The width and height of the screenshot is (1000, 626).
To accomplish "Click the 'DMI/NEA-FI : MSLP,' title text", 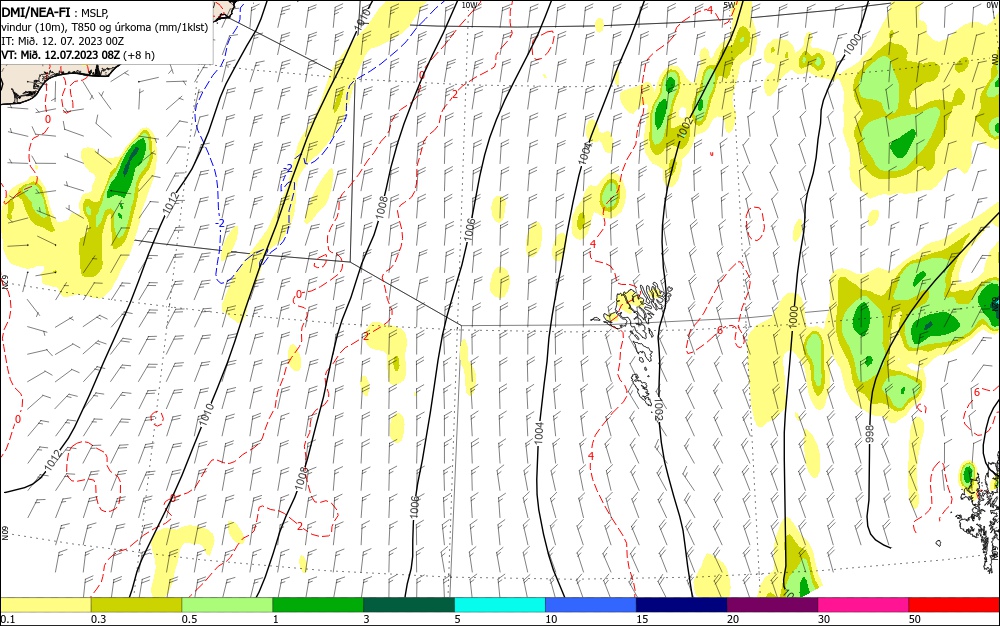I will pyautogui.click(x=55, y=12).
